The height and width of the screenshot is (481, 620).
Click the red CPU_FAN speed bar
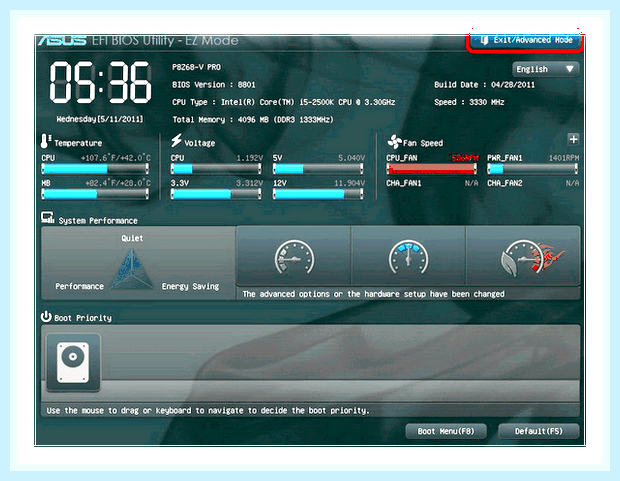pyautogui.click(x=431, y=169)
